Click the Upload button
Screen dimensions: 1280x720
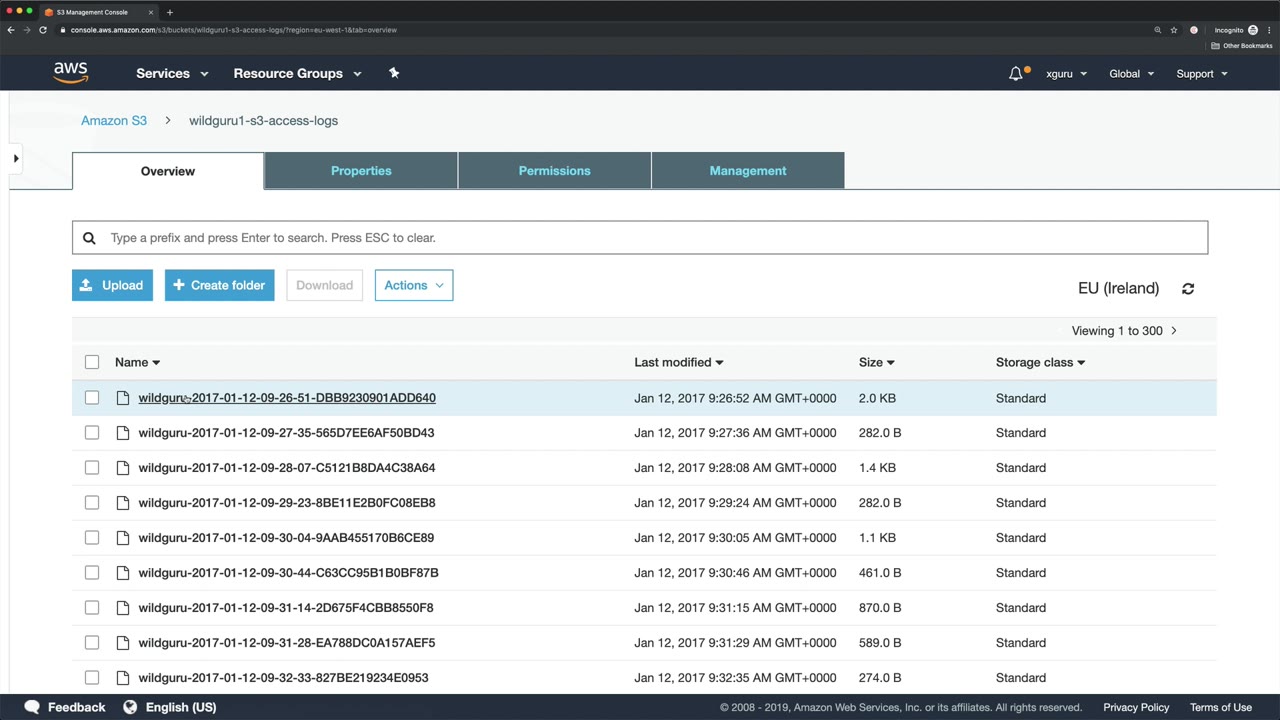[x=112, y=285]
